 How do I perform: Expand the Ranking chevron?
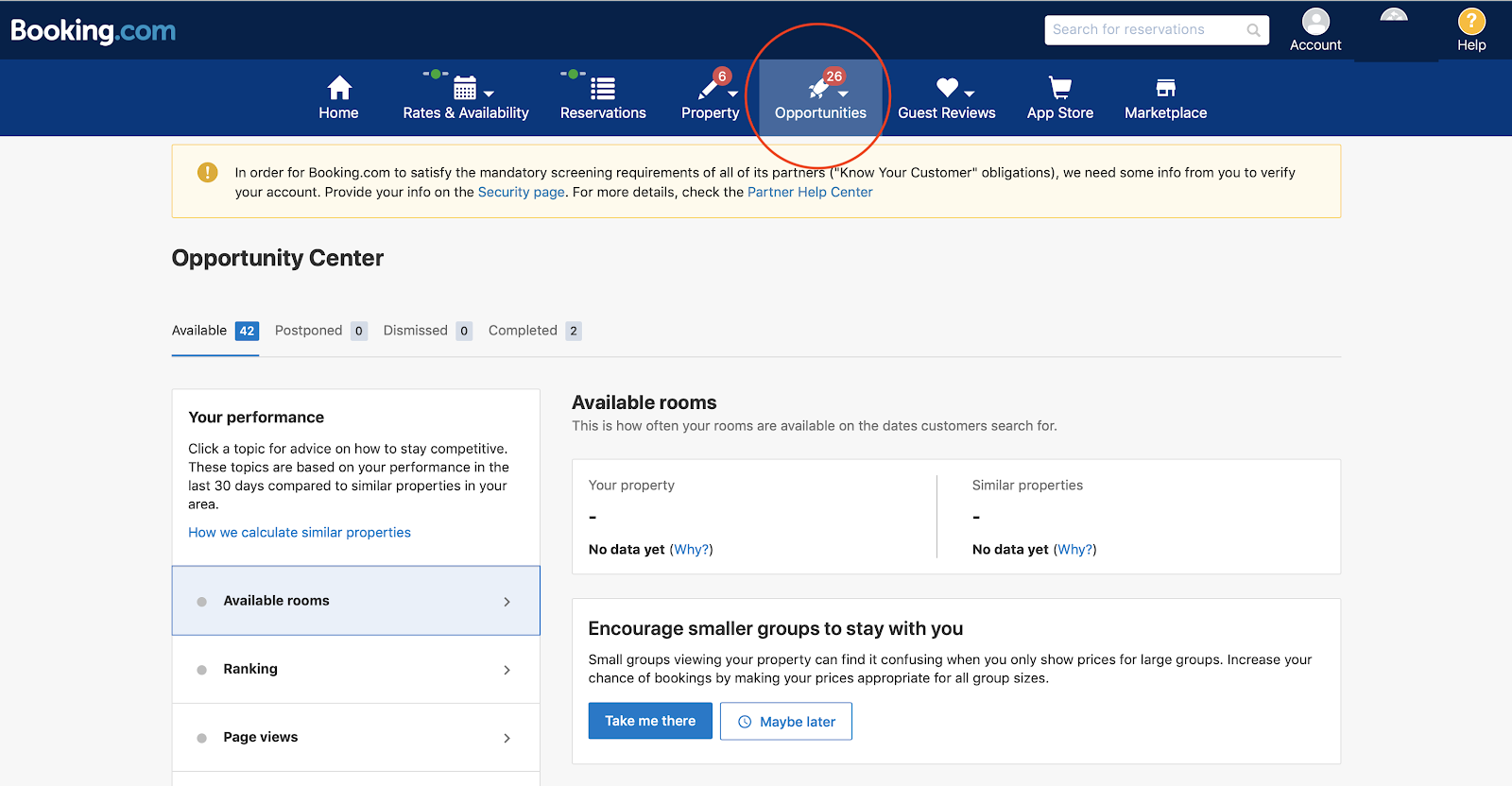coord(507,670)
